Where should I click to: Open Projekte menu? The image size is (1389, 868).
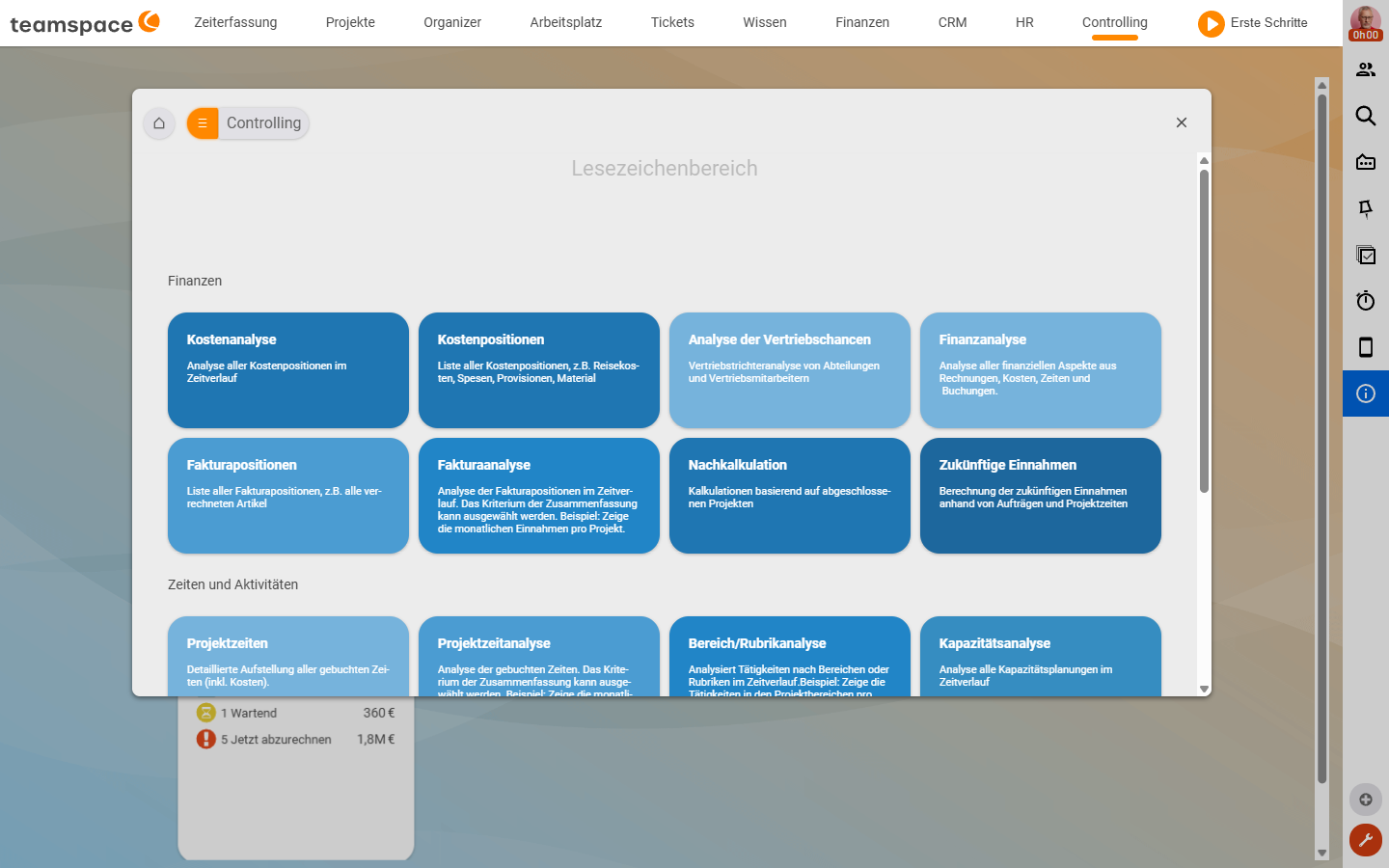point(350,22)
